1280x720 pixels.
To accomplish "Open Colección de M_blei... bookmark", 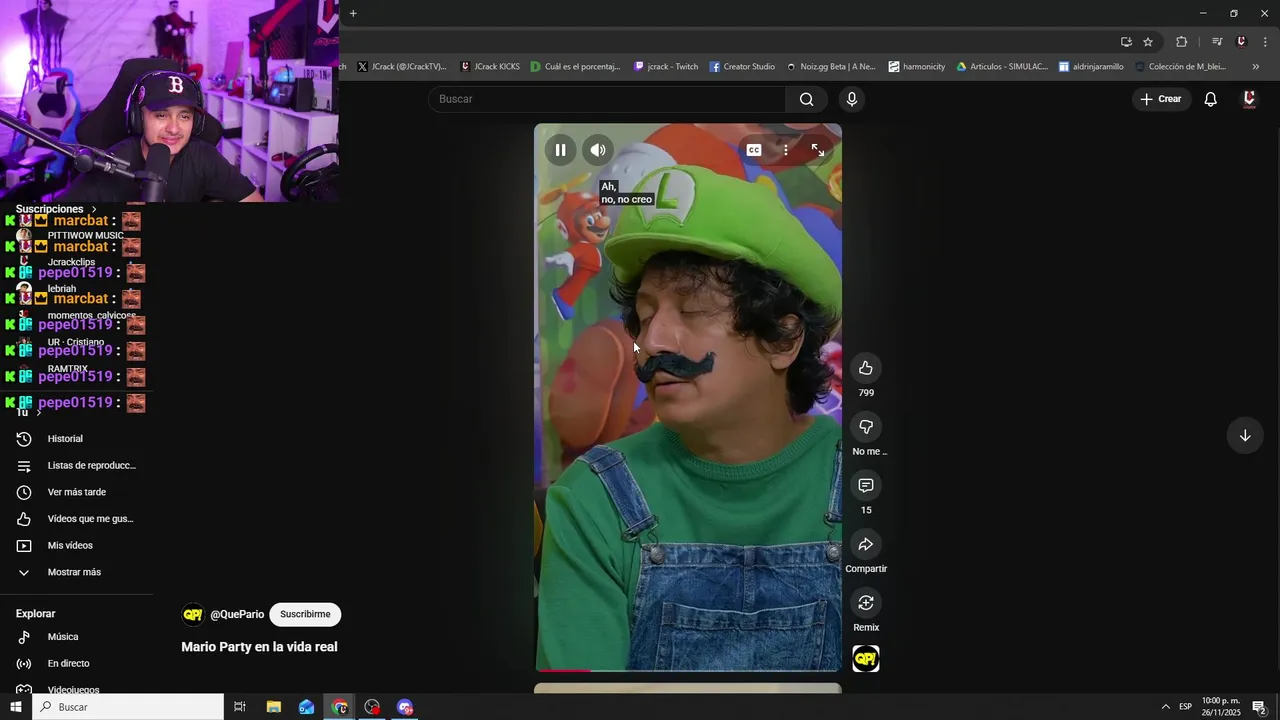I will click(1180, 67).
